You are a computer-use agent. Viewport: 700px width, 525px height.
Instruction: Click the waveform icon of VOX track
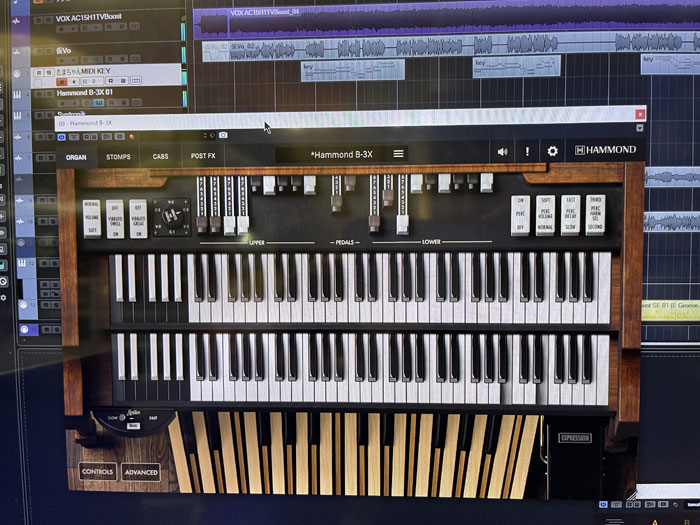tap(17, 21)
